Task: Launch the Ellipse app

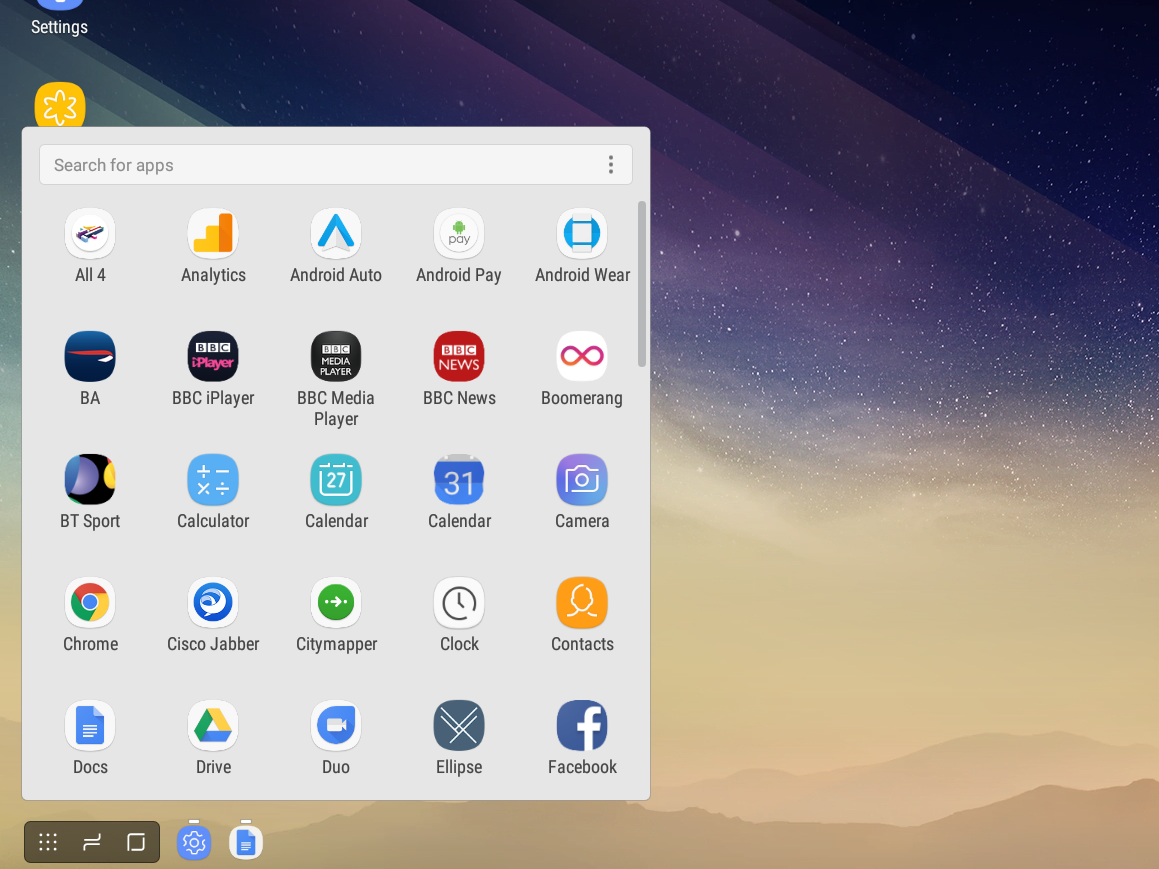Action: pyautogui.click(x=459, y=726)
